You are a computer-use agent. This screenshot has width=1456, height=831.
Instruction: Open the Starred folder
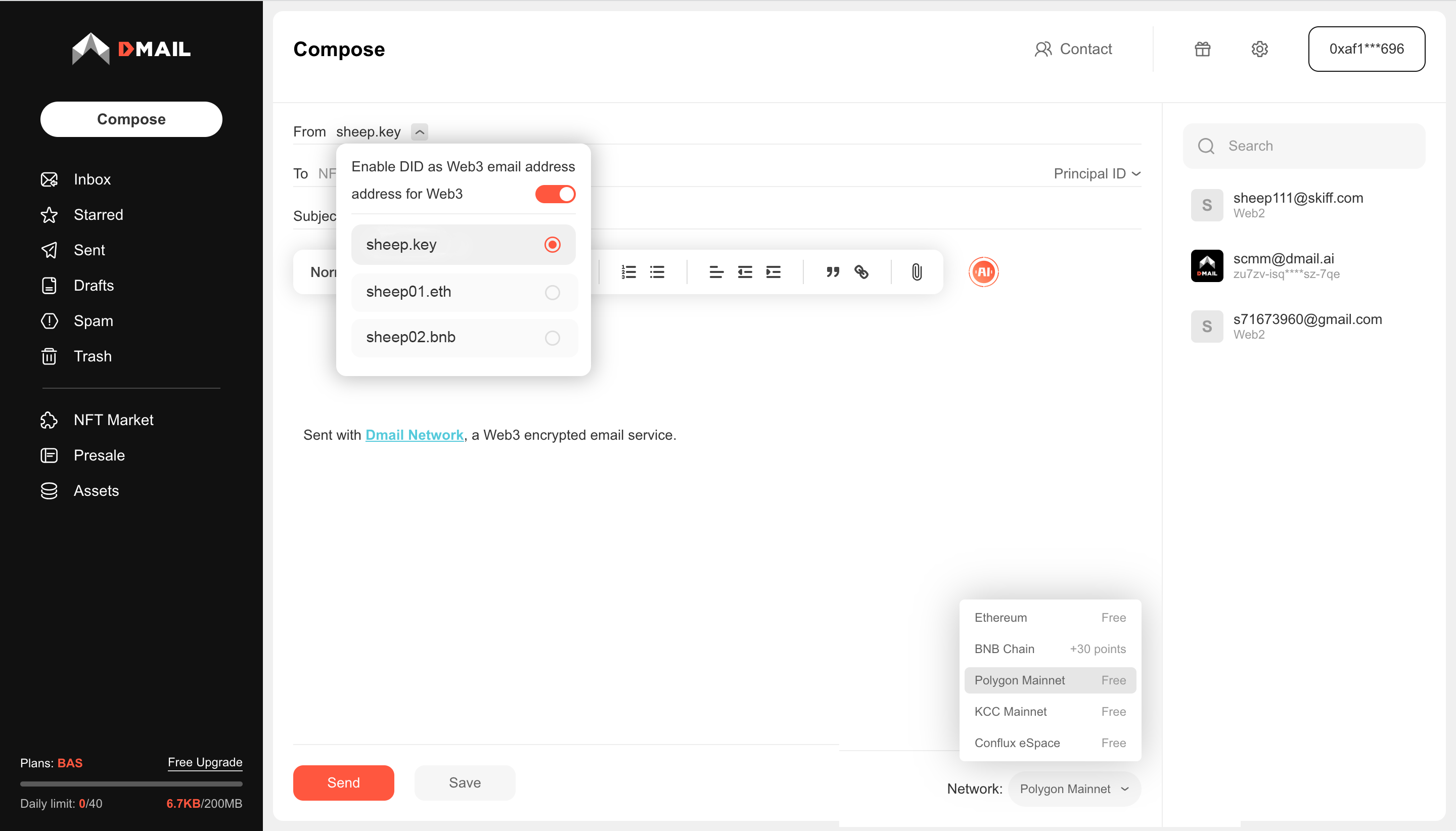point(98,215)
